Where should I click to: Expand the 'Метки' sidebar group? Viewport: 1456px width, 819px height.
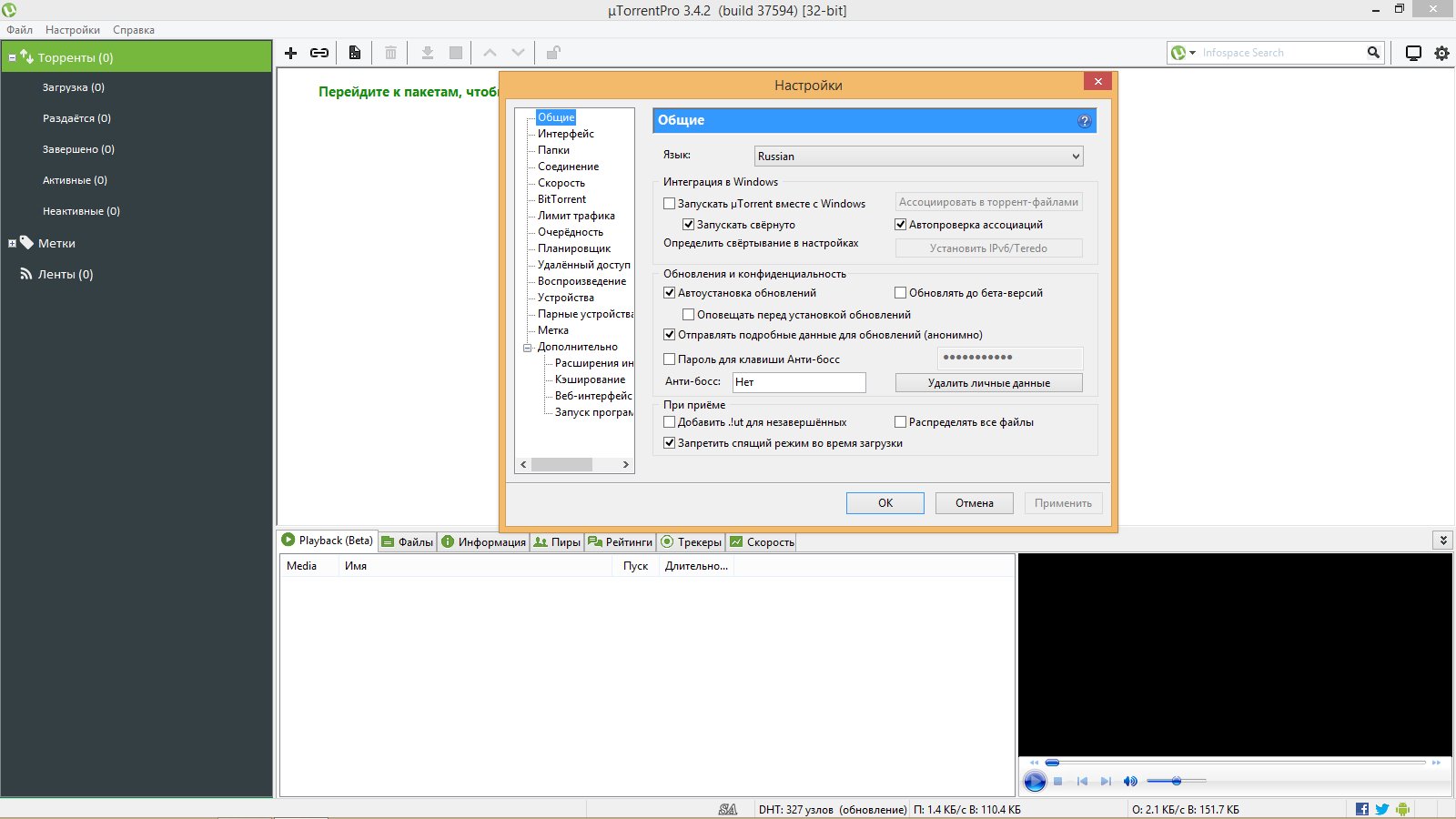tap(12, 243)
